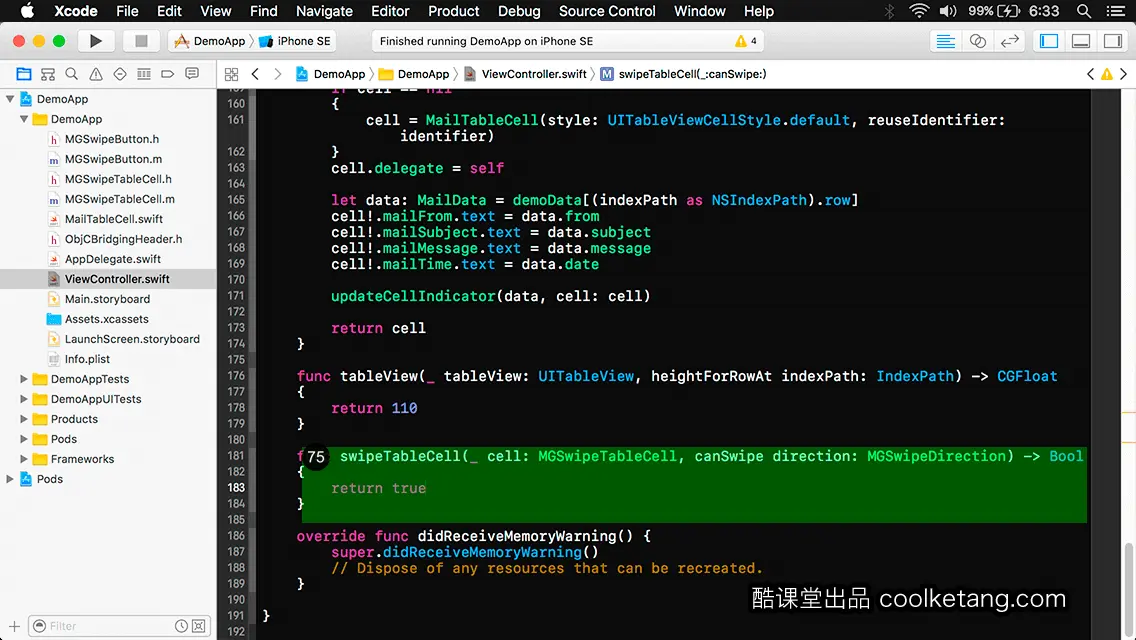Select the Standard editor button

coord(945,41)
